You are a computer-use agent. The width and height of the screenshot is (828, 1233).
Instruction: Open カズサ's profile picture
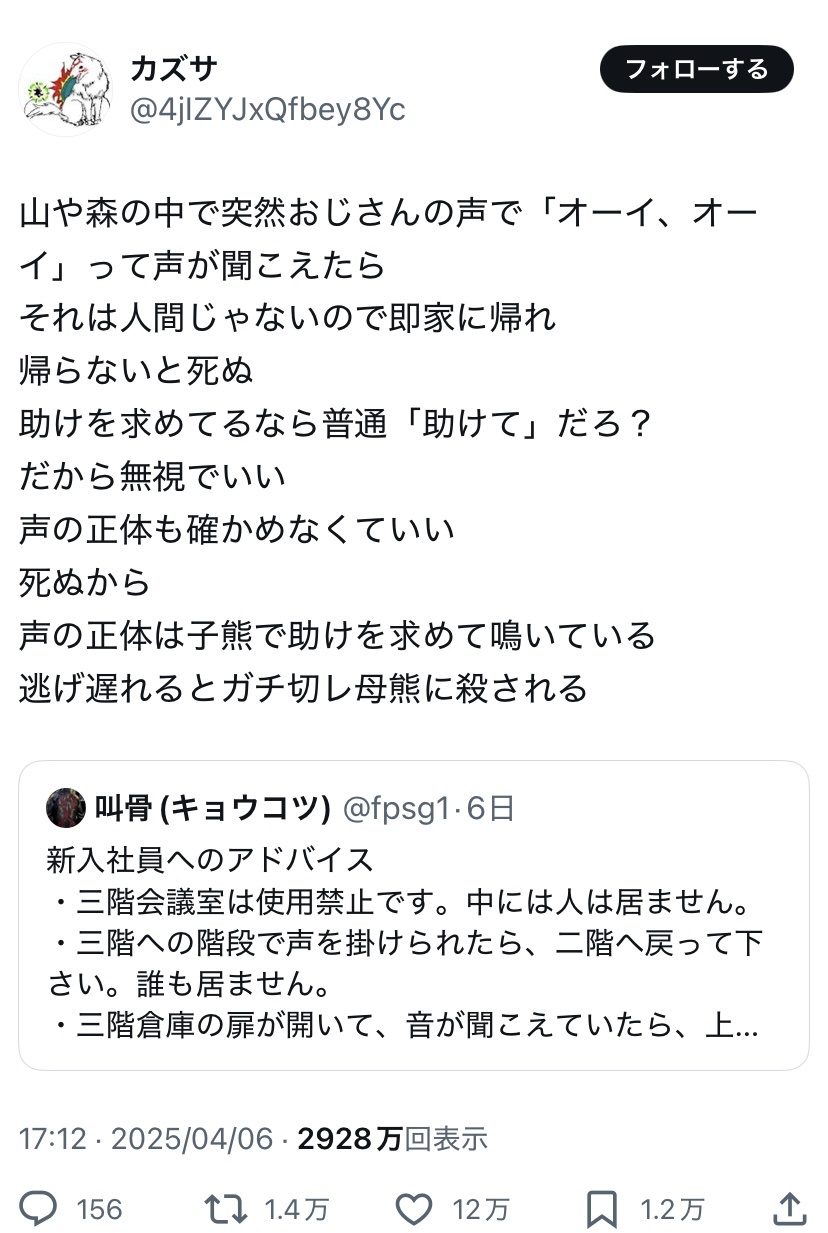[x=65, y=89]
